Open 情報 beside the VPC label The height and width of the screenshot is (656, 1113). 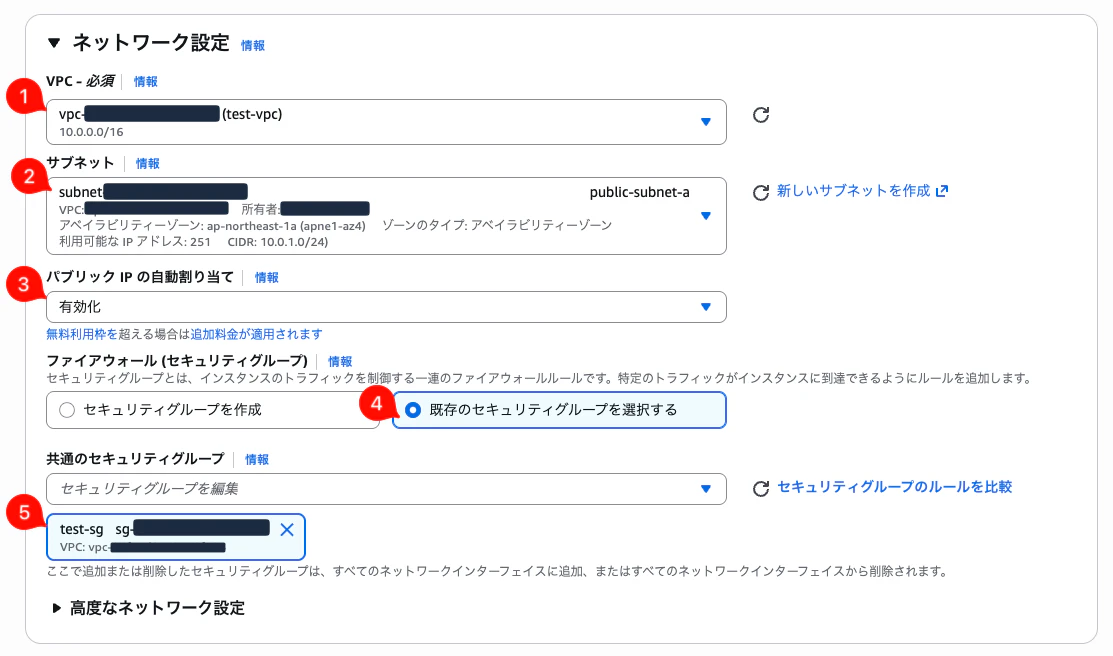click(x=144, y=81)
